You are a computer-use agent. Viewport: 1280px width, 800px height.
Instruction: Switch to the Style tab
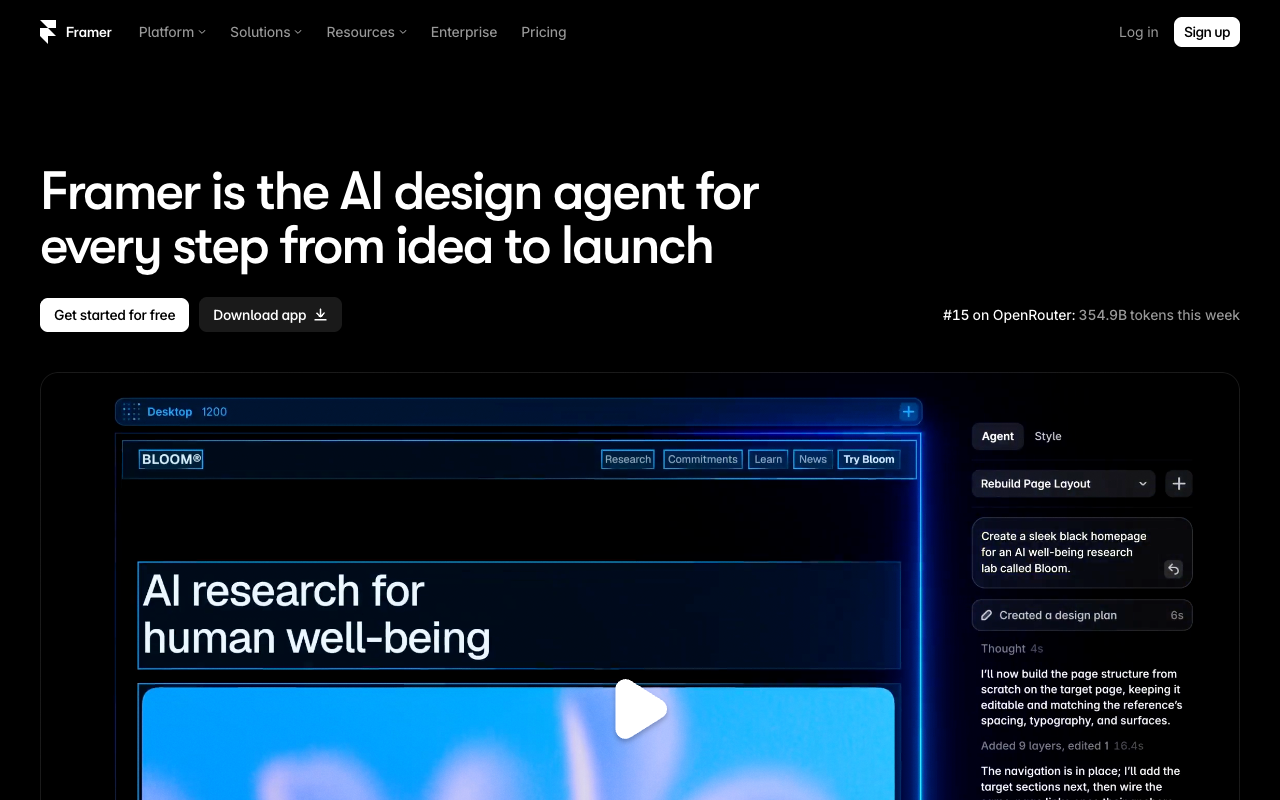(1048, 436)
